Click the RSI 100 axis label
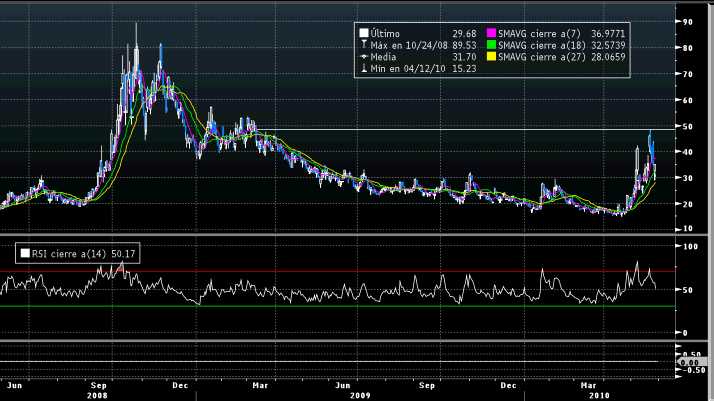The height and width of the screenshot is (401, 714). click(690, 245)
